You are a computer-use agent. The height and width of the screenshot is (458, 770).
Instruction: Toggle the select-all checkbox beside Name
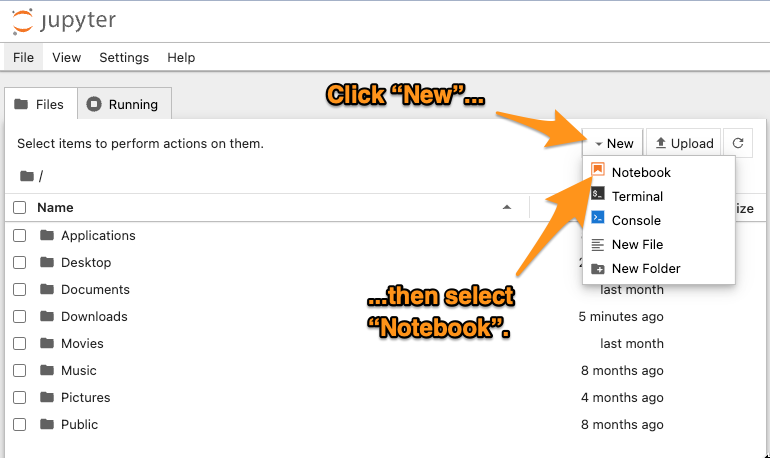[x=20, y=208]
